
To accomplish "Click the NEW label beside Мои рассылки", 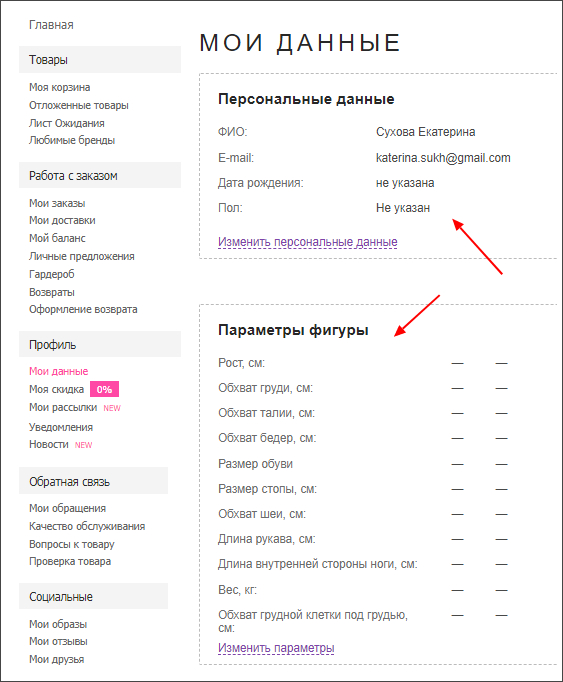I will click(112, 408).
